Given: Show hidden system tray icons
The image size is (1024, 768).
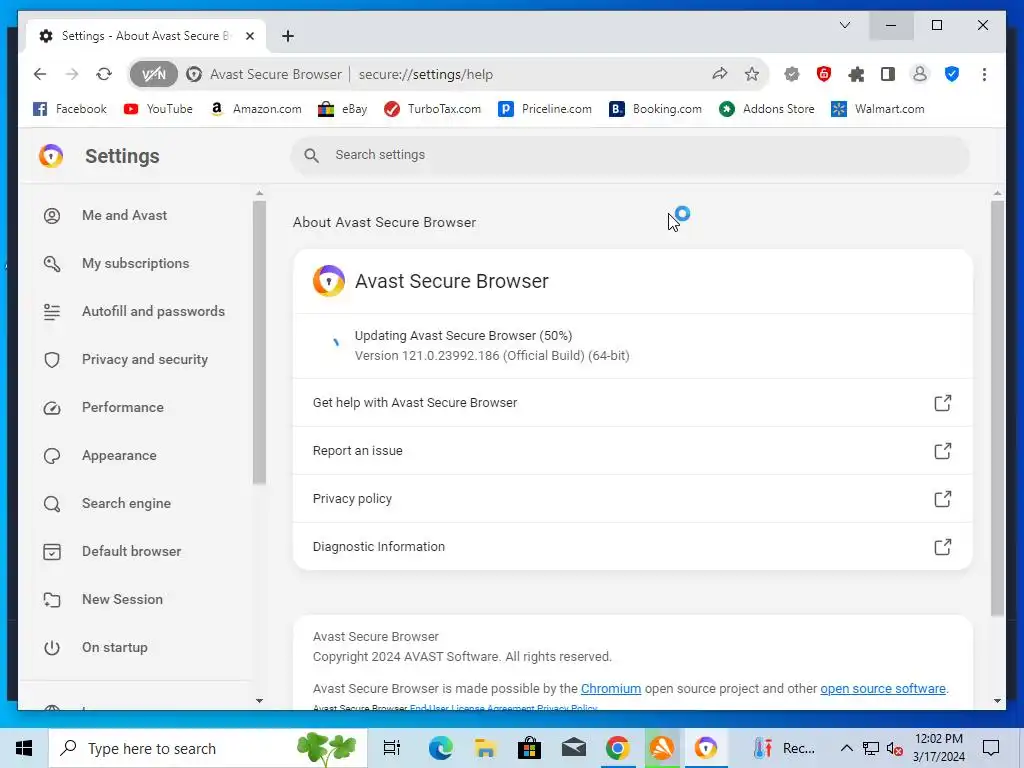Looking at the screenshot, I should tap(846, 748).
